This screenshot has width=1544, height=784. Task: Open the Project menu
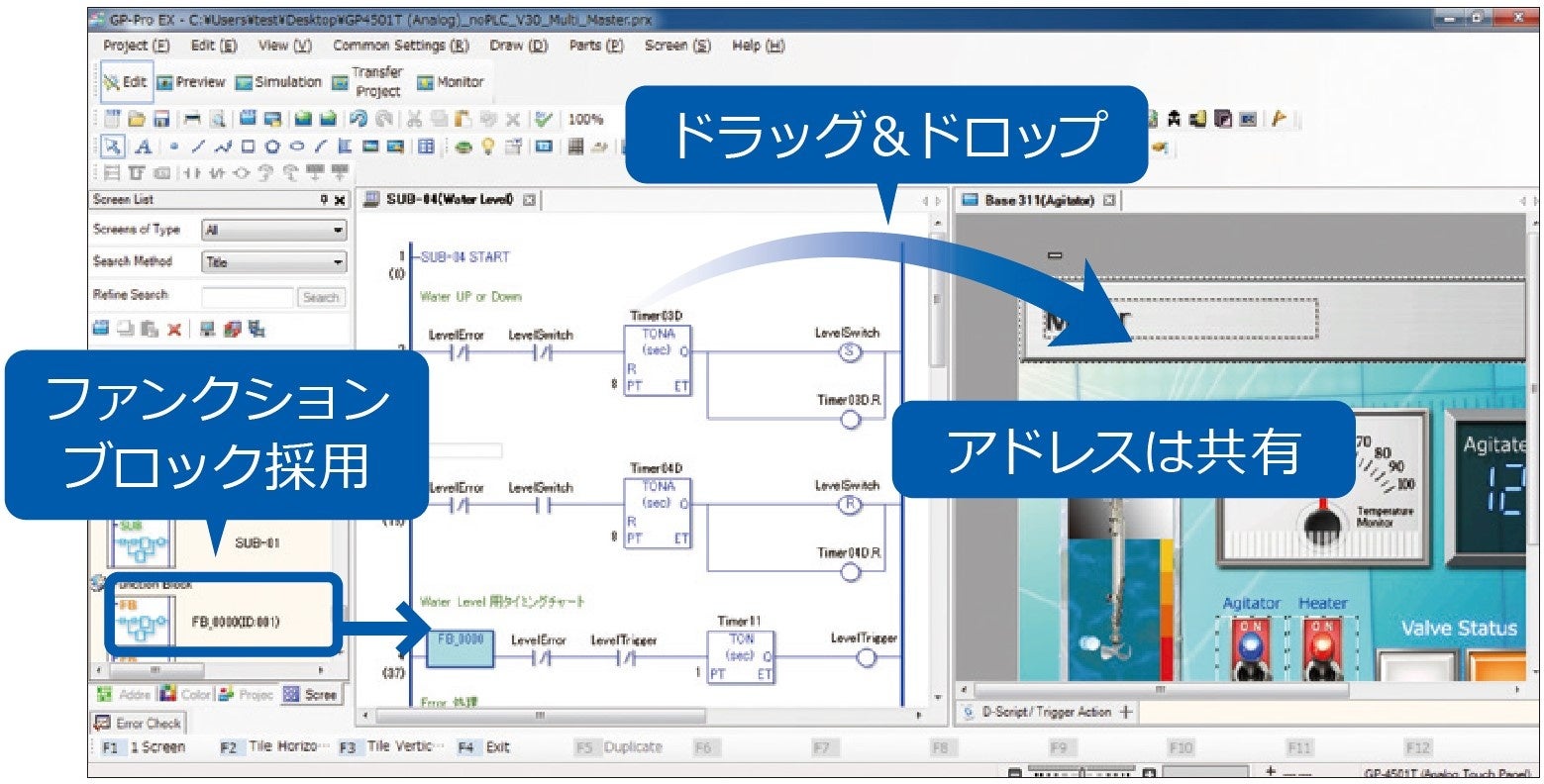click(x=137, y=46)
